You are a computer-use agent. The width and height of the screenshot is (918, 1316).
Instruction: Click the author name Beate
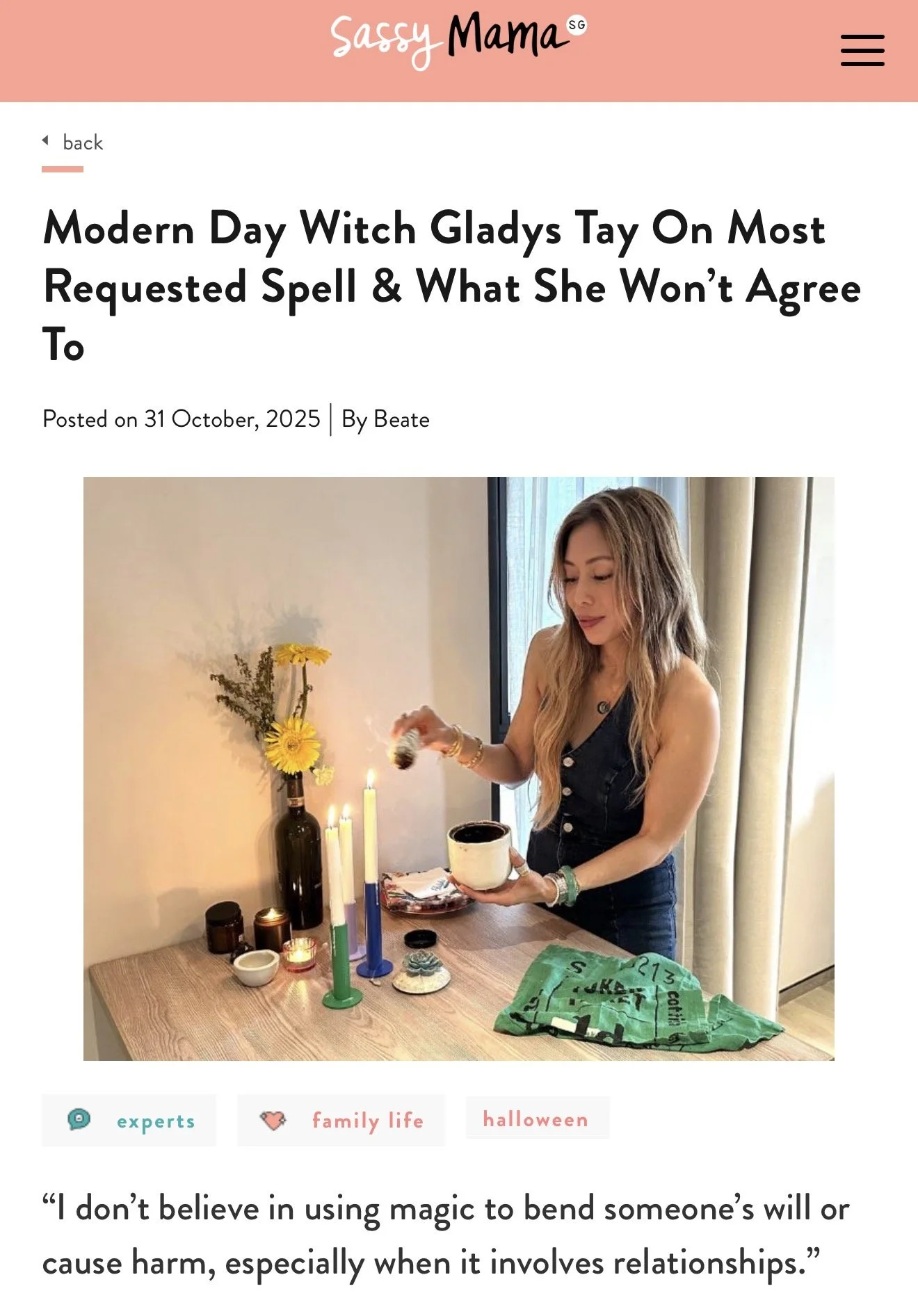[x=401, y=419]
